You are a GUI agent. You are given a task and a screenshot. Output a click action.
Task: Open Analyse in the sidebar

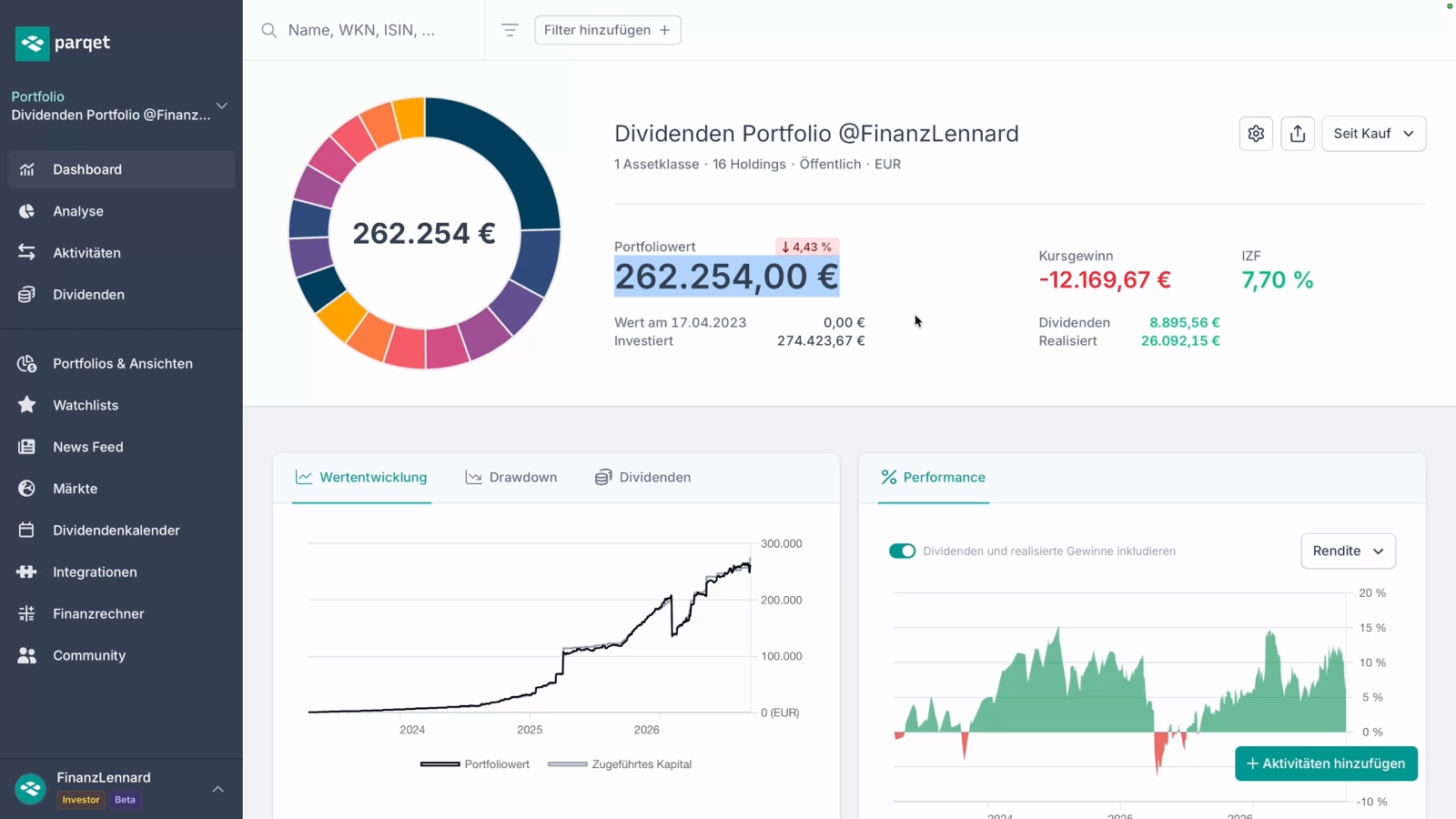121,211
